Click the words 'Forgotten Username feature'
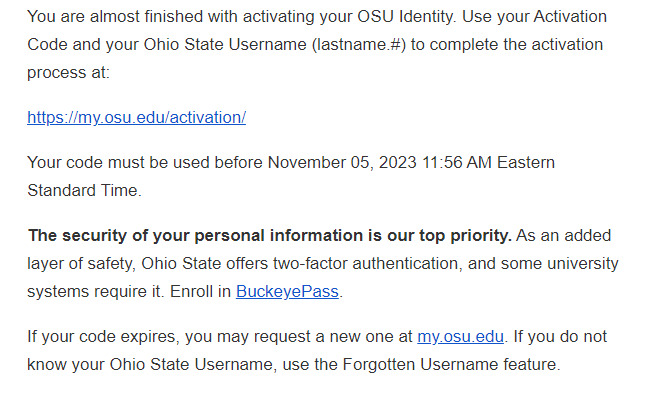This screenshot has width=651, height=395. (x=451, y=365)
